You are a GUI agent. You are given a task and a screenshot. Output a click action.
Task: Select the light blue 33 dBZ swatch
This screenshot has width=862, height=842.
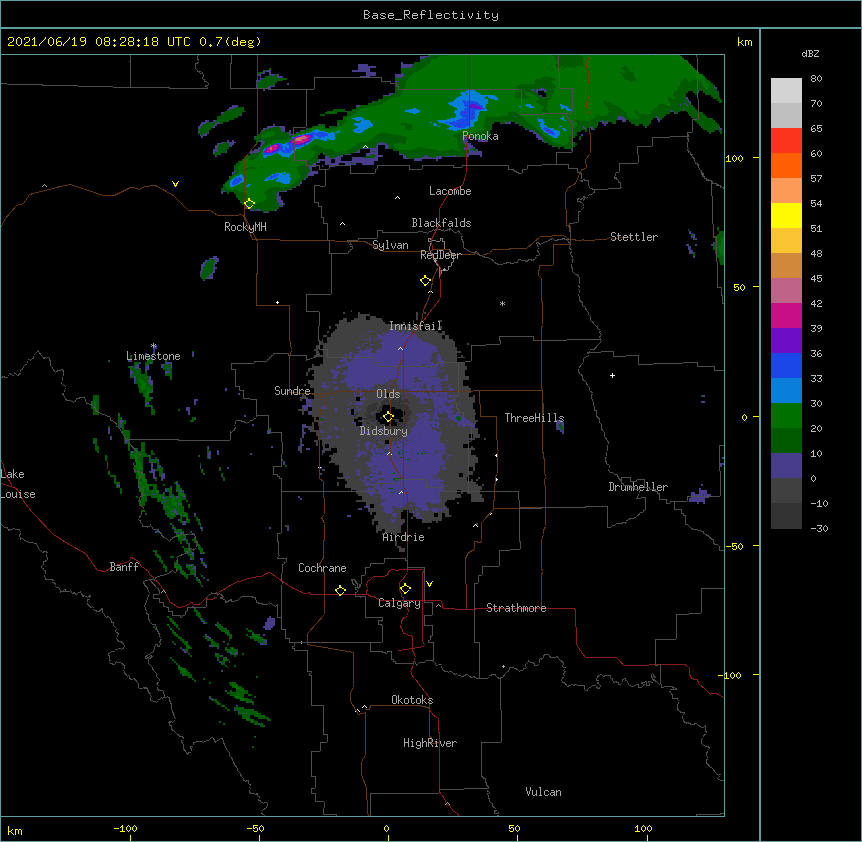[786, 391]
